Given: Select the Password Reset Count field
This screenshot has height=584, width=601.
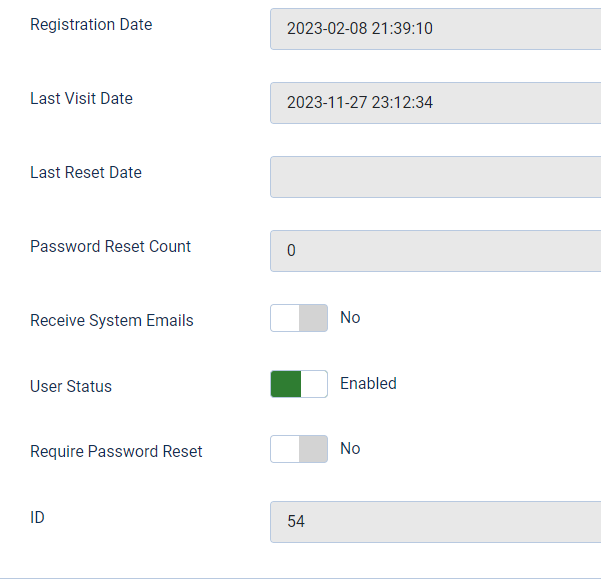Looking at the screenshot, I should click(x=435, y=251).
